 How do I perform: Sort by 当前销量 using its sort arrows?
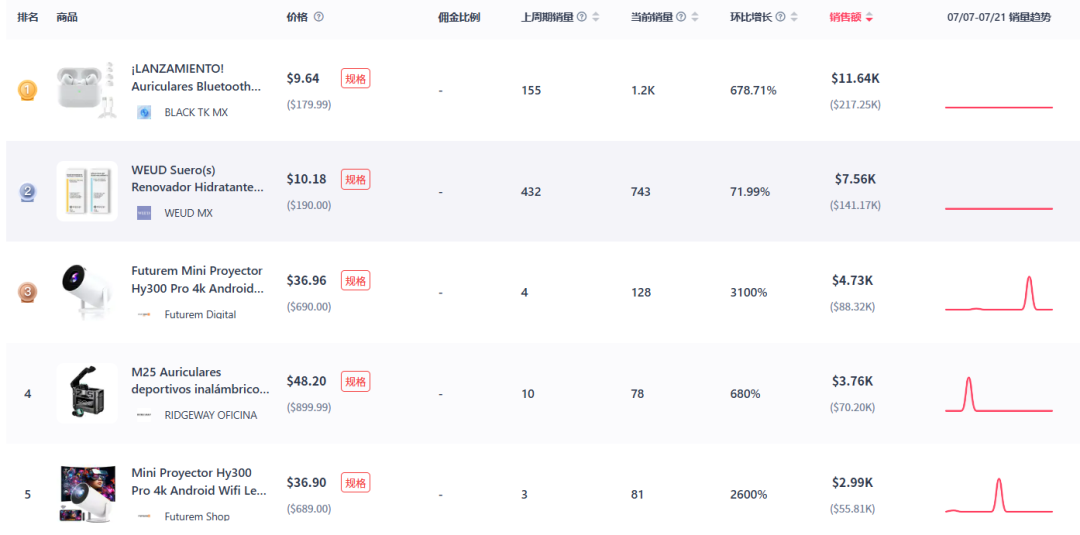(695, 17)
